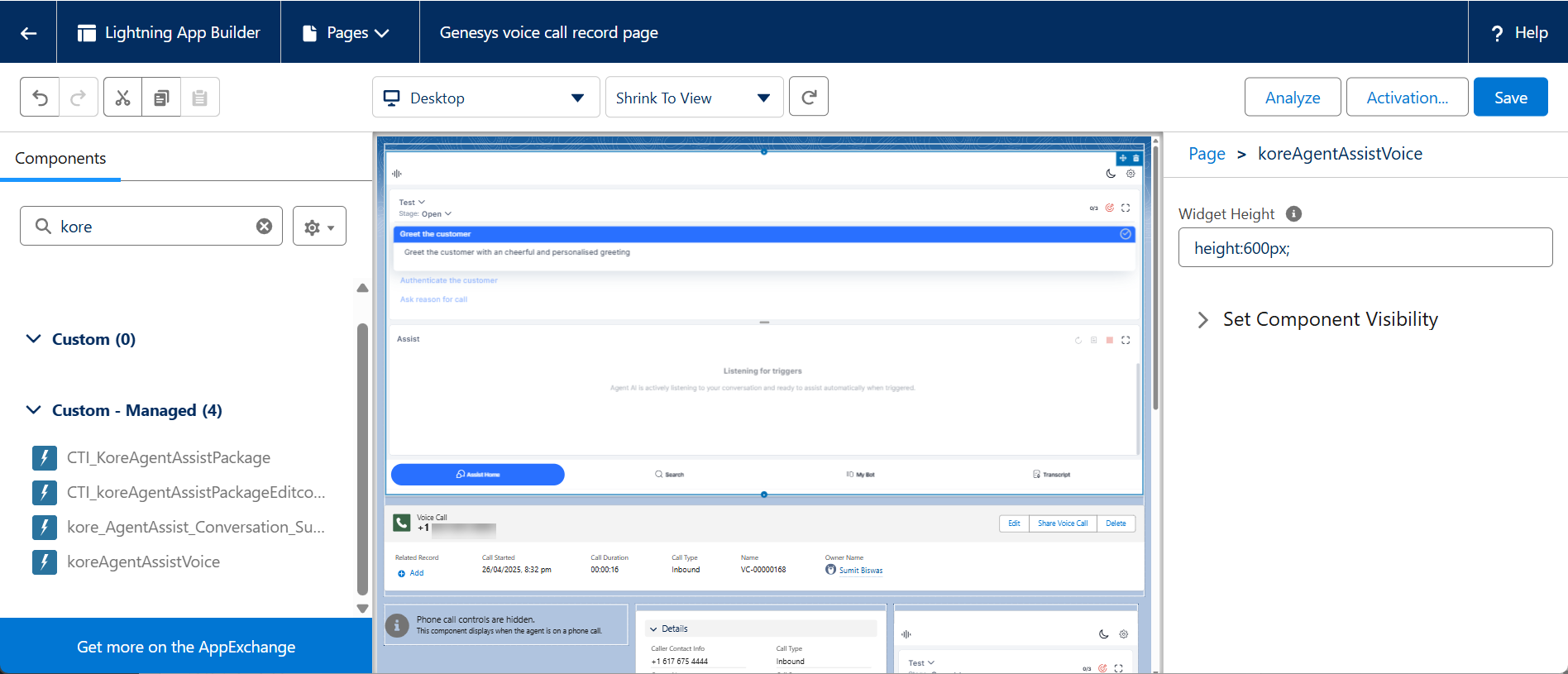Image resolution: width=1568 pixels, height=674 pixels.
Task: Click the paste clipboard icon
Action: click(199, 98)
